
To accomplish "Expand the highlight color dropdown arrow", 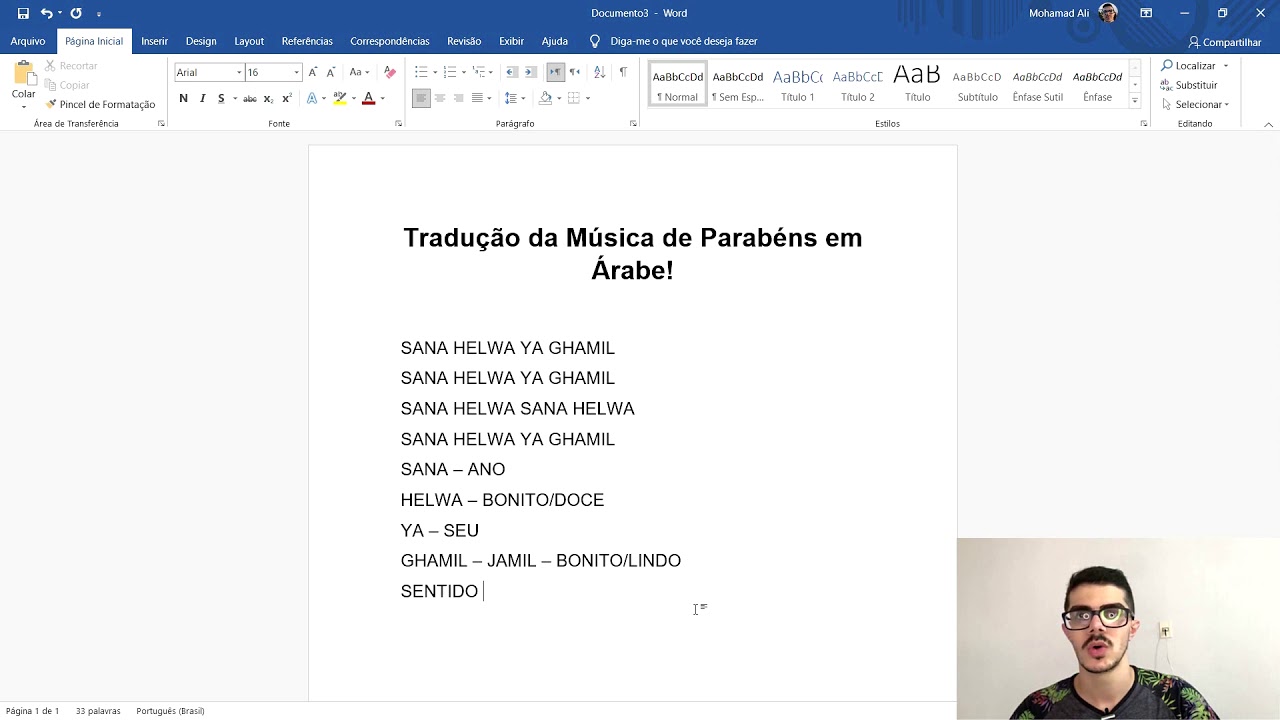I will (x=353, y=98).
